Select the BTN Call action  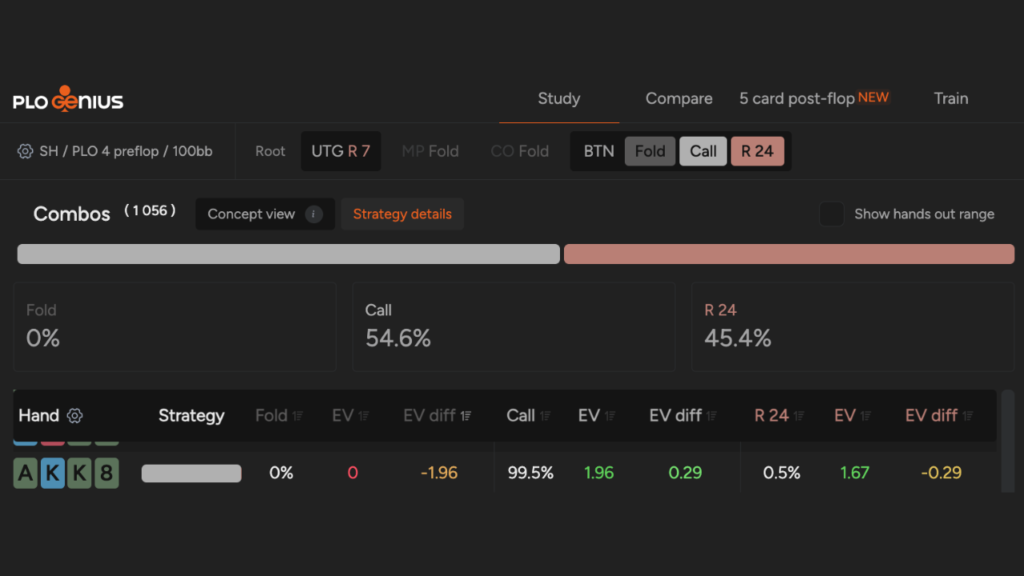[x=703, y=152]
